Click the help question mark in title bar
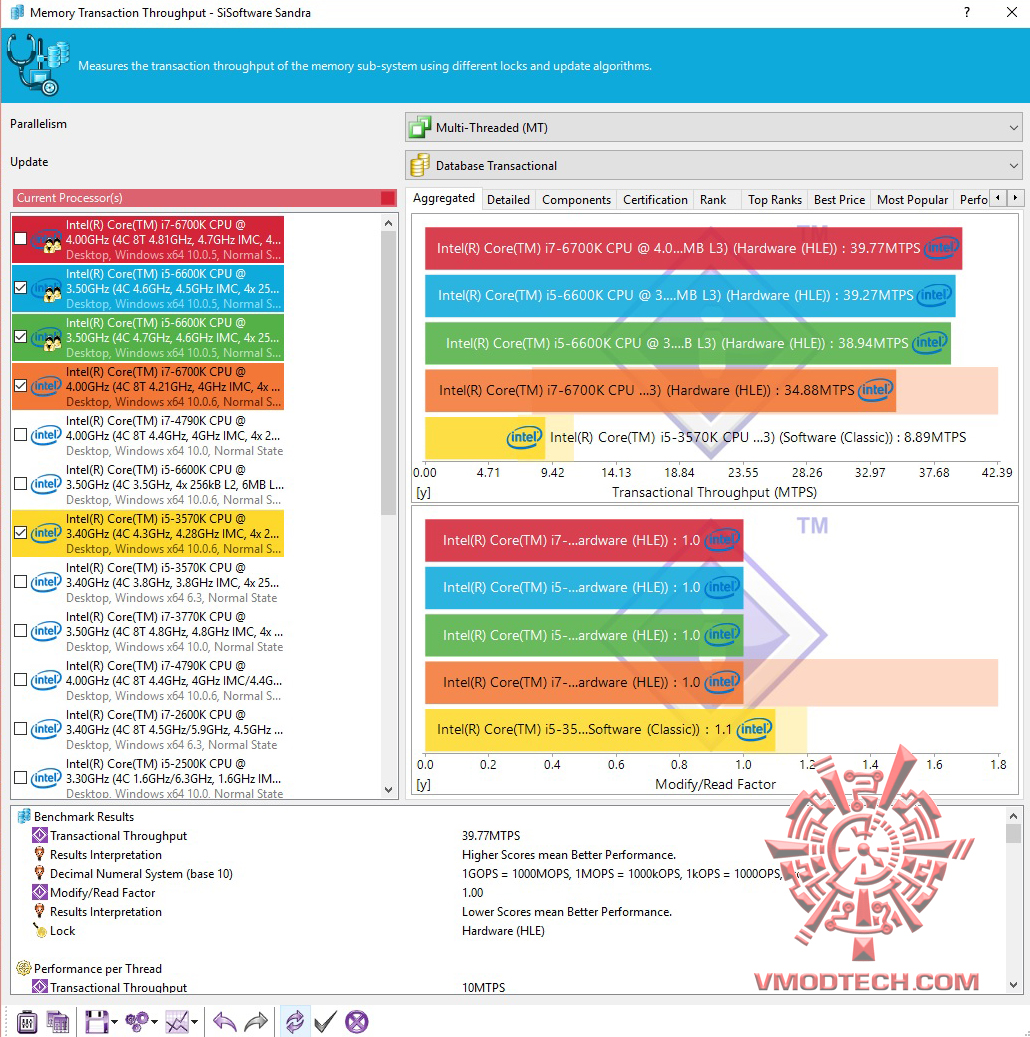 click(967, 12)
